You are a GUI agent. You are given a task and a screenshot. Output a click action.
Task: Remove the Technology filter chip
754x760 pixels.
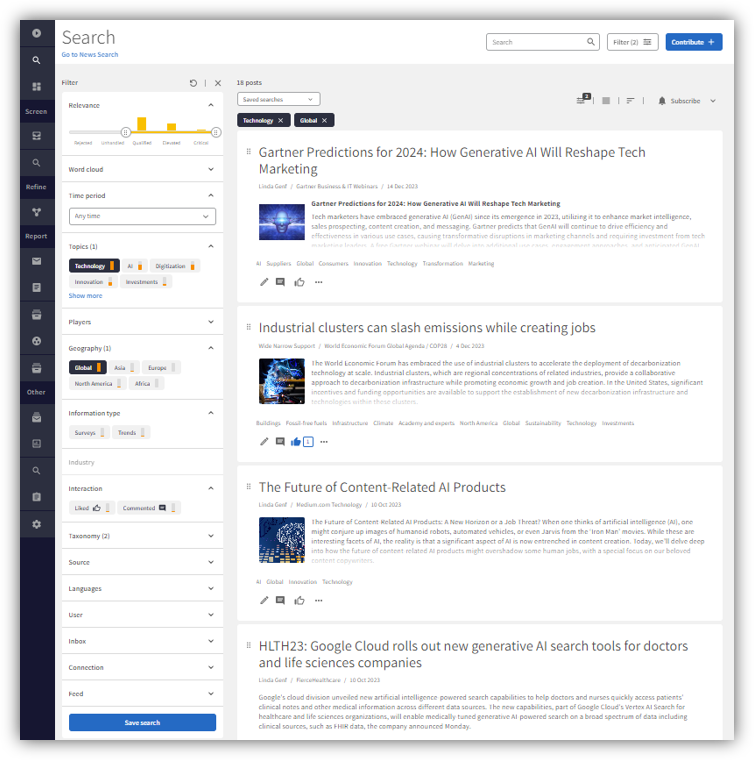(281, 120)
